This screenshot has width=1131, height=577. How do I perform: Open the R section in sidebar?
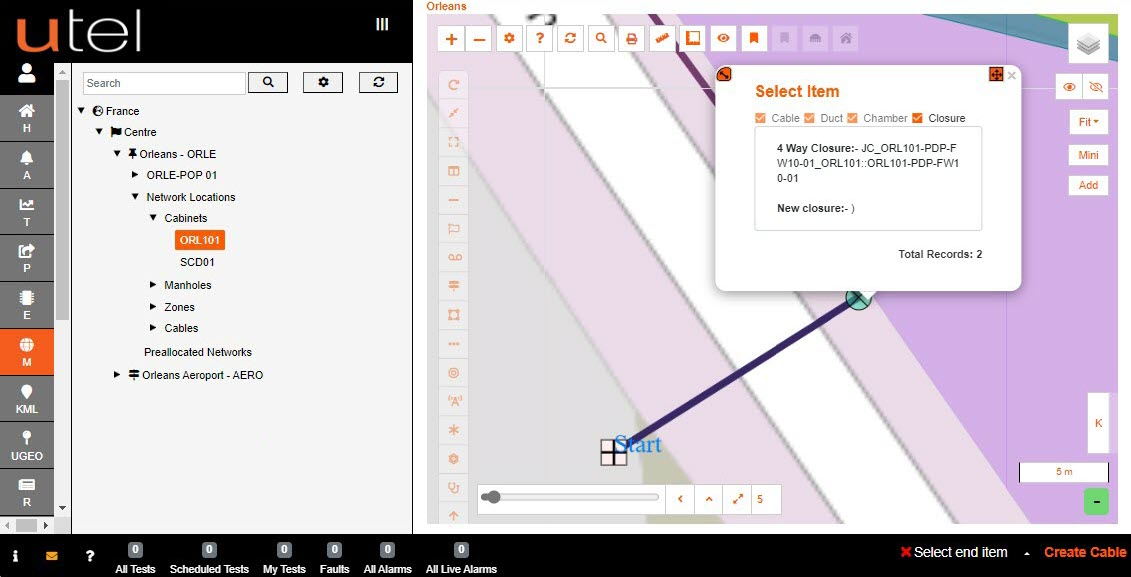click(x=27, y=493)
